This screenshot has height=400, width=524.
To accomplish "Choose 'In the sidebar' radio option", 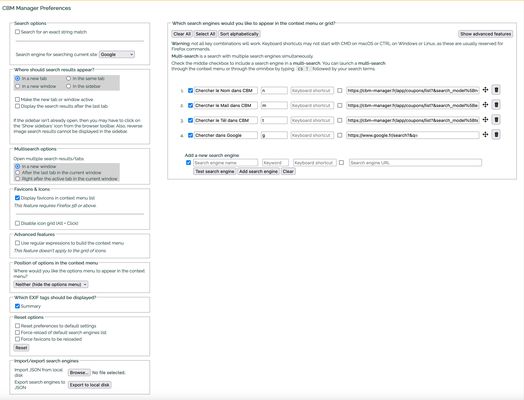I will (x=69, y=86).
